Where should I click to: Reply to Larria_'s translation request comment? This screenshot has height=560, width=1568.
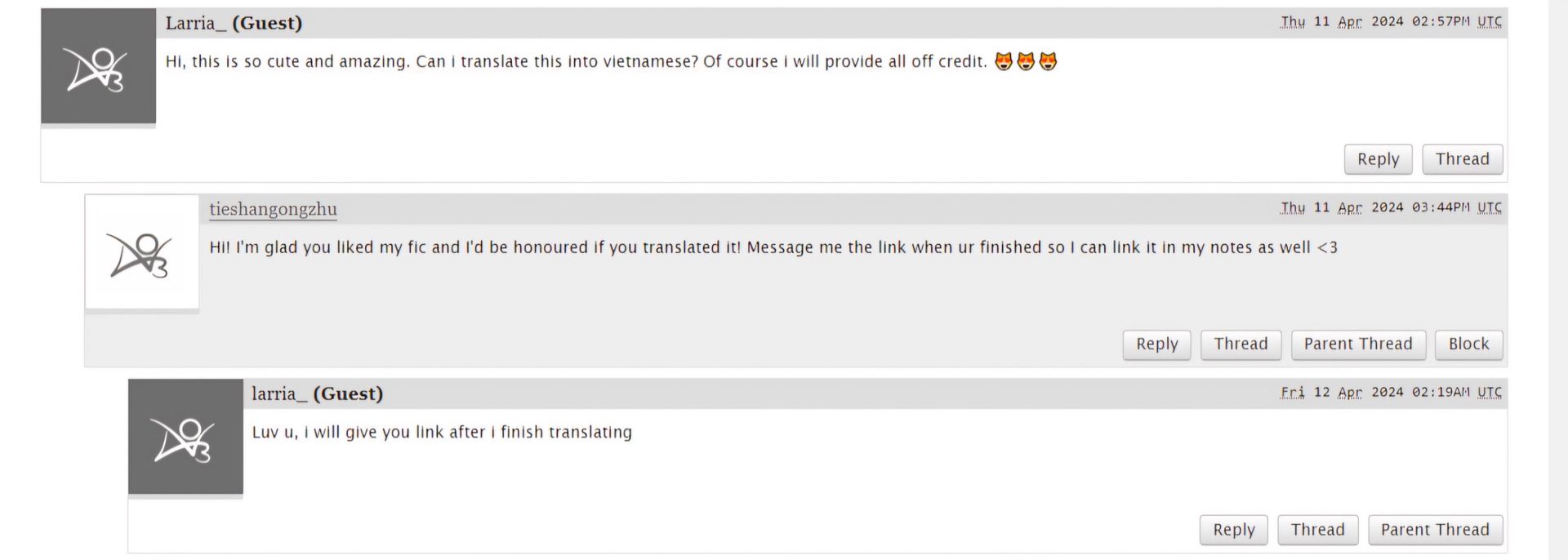pos(1378,159)
